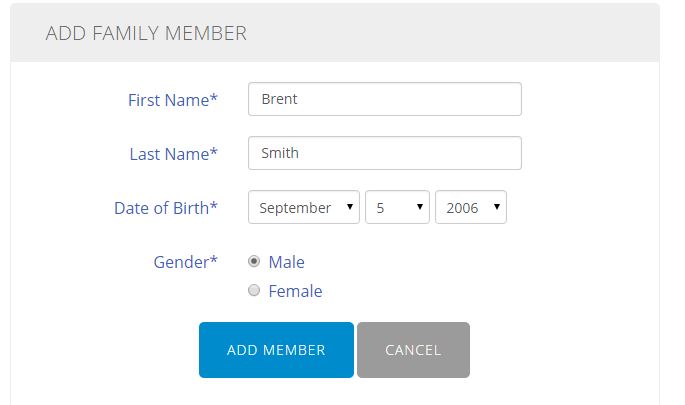Click the CANCEL button
Screen dimensions: 685x405
point(413,350)
